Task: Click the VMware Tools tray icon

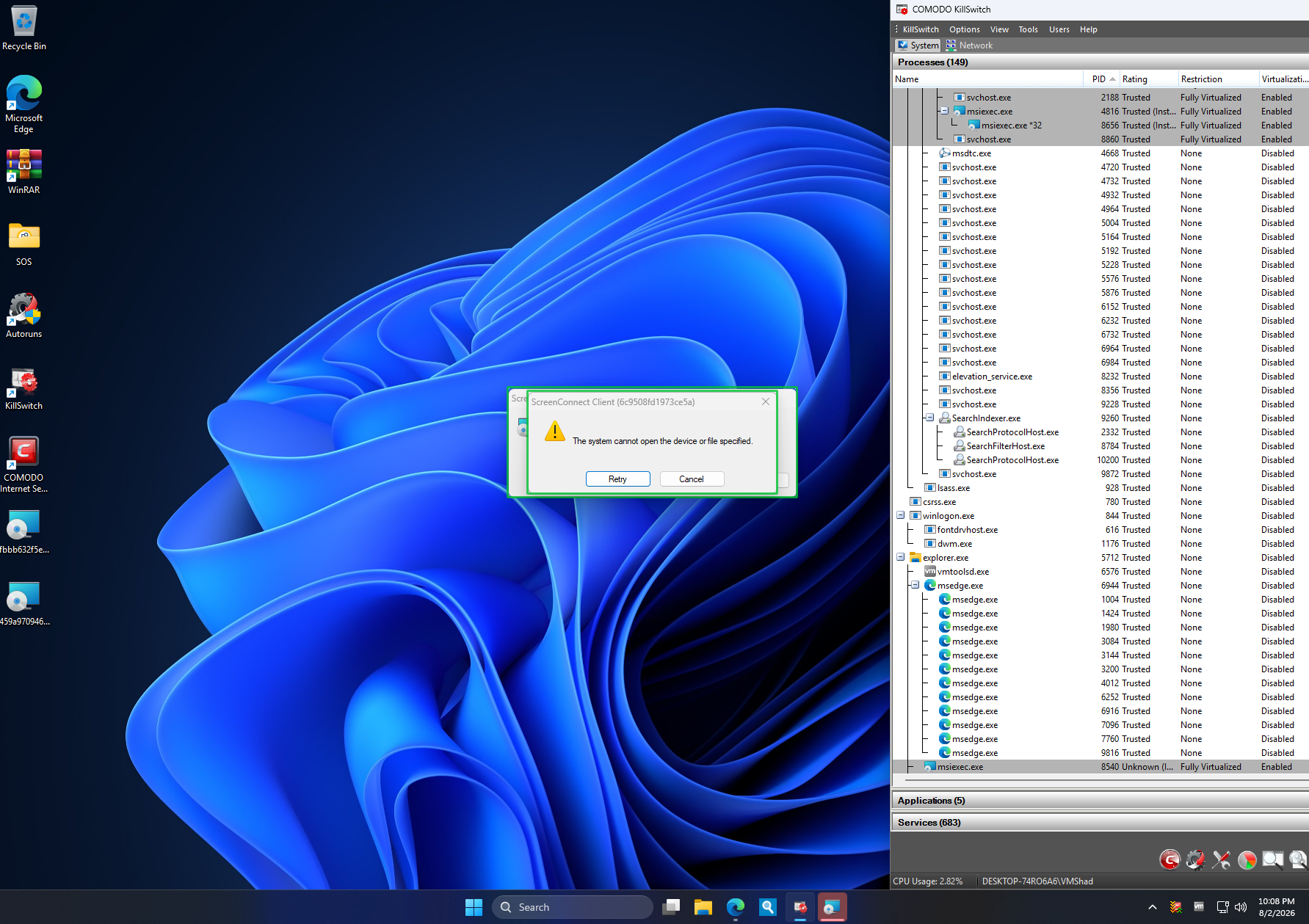Action: coord(1199,907)
